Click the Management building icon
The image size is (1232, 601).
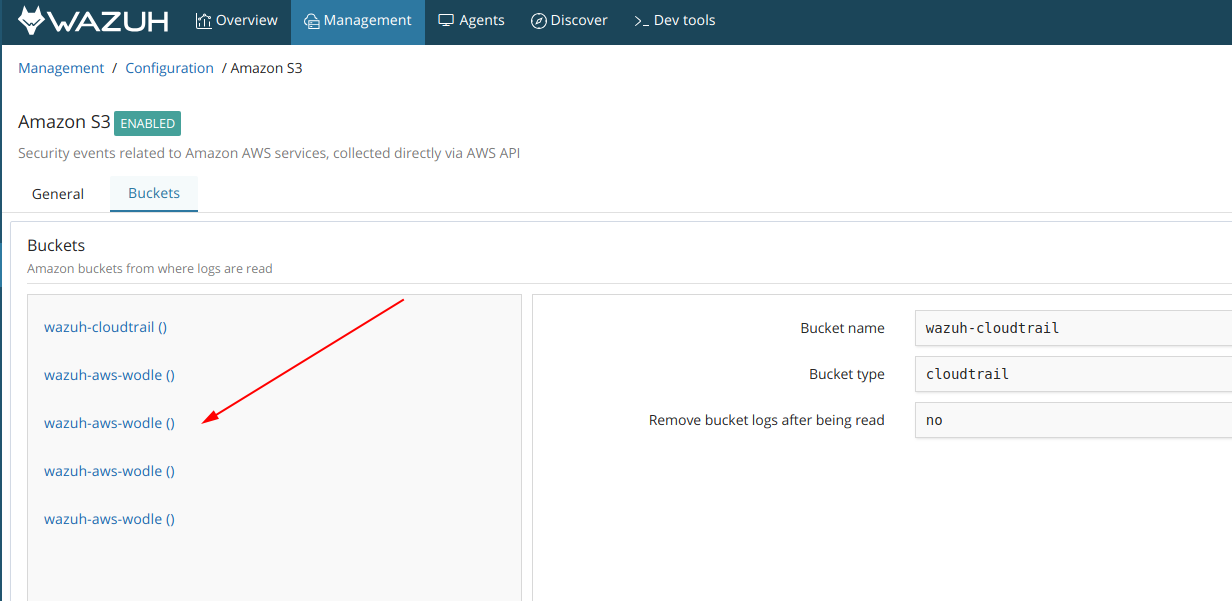(310, 19)
